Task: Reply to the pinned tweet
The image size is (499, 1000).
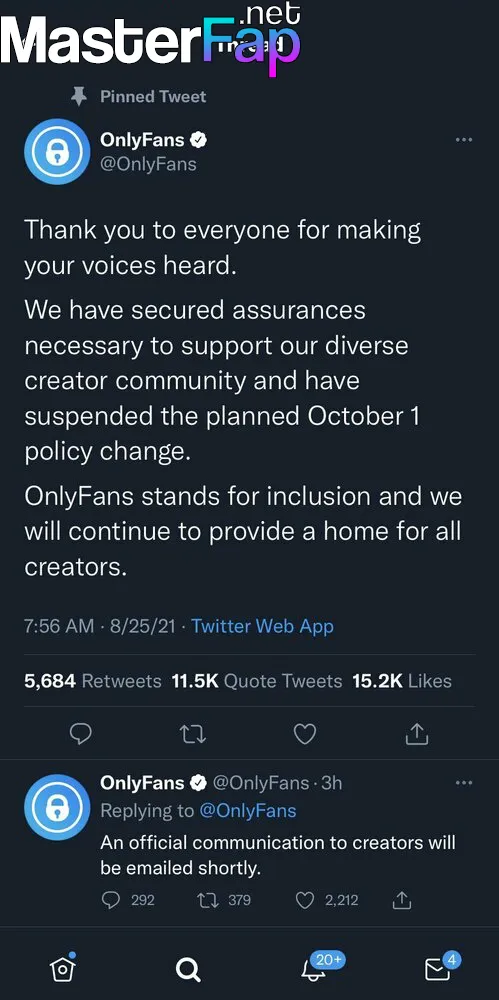Action: click(80, 735)
